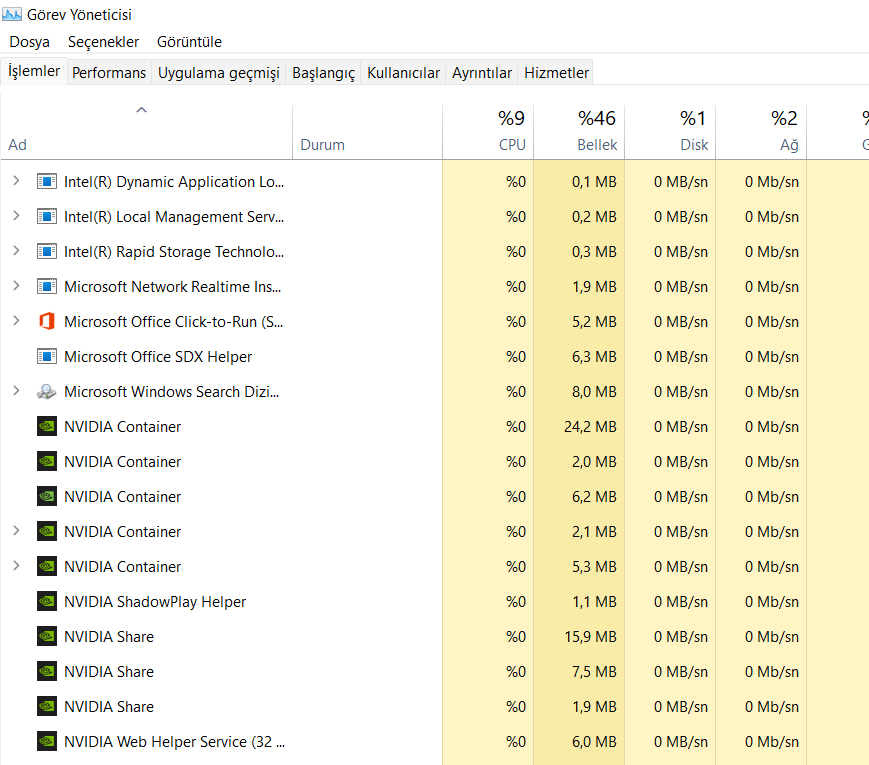This screenshot has width=869, height=765.
Task: Sort by the Durum column header
Action: (322, 145)
